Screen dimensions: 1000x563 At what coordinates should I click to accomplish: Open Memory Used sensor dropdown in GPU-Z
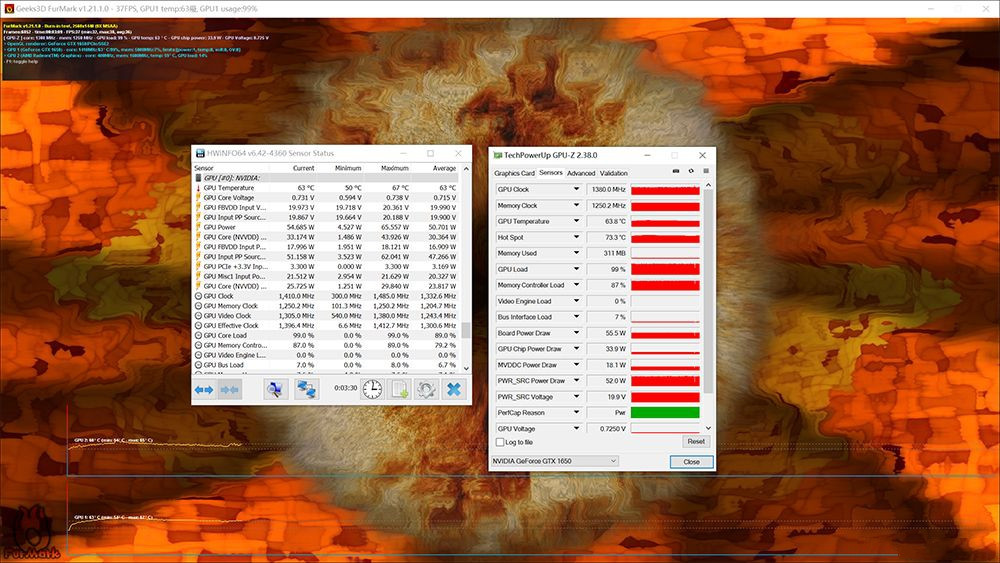[576, 253]
